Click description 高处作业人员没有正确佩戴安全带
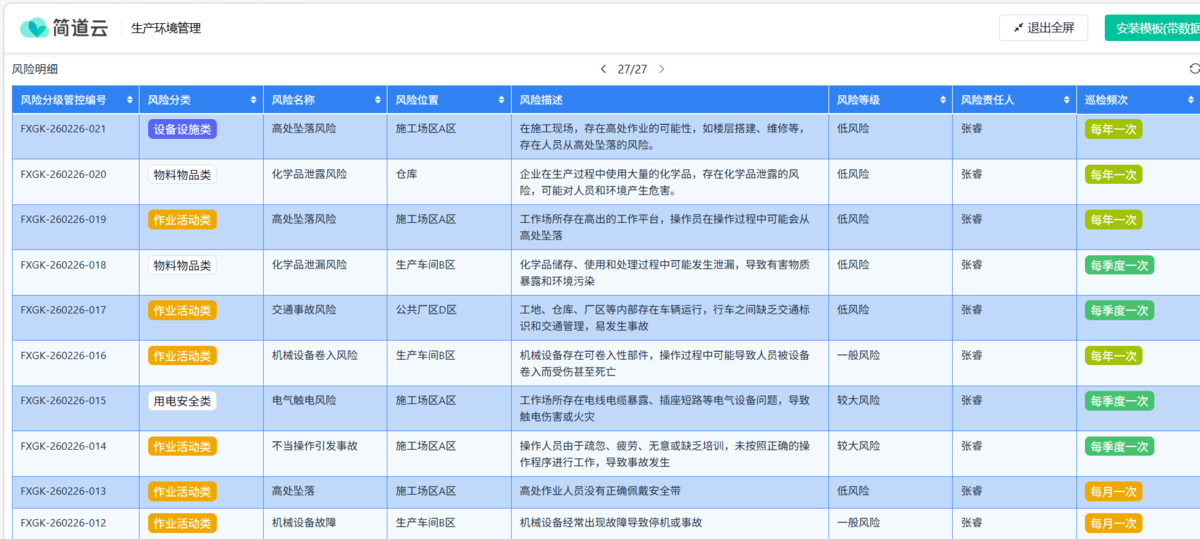 coord(601,491)
